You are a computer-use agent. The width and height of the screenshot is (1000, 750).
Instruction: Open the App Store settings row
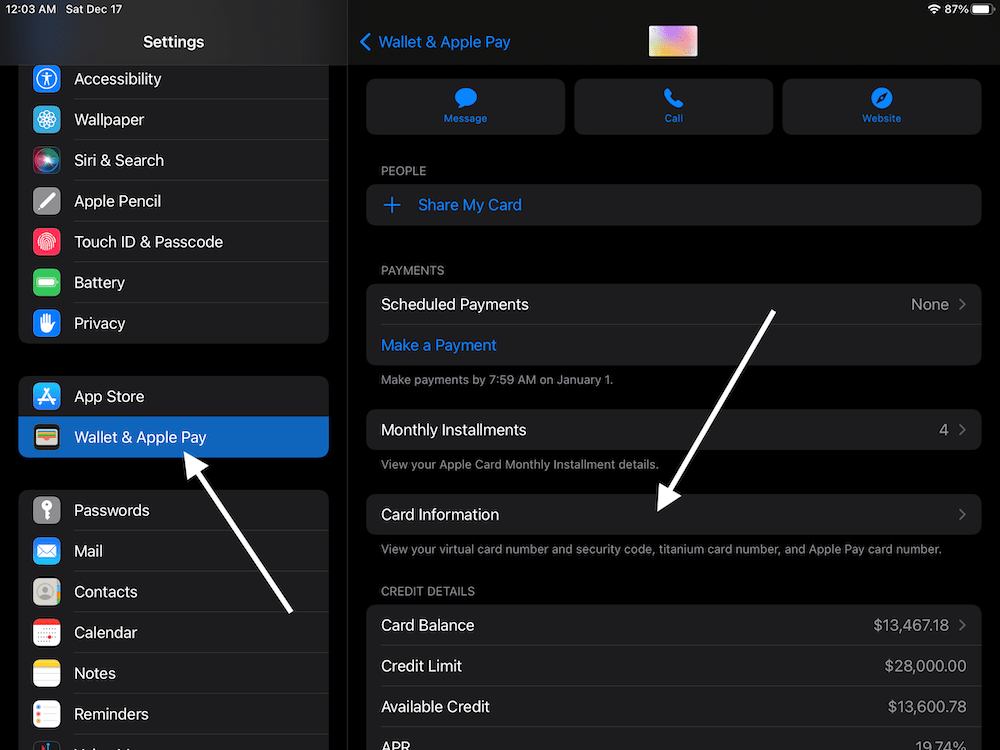173,397
